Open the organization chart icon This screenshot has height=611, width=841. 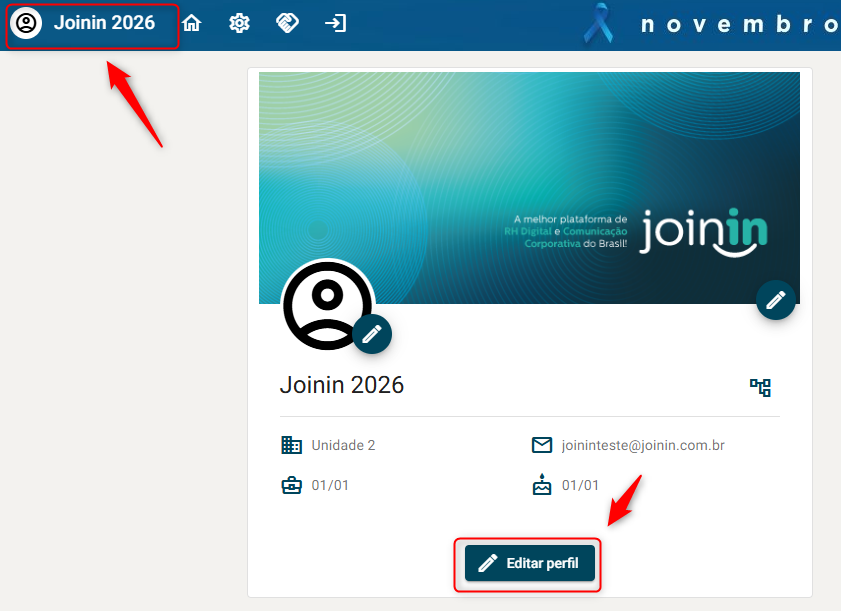[761, 388]
